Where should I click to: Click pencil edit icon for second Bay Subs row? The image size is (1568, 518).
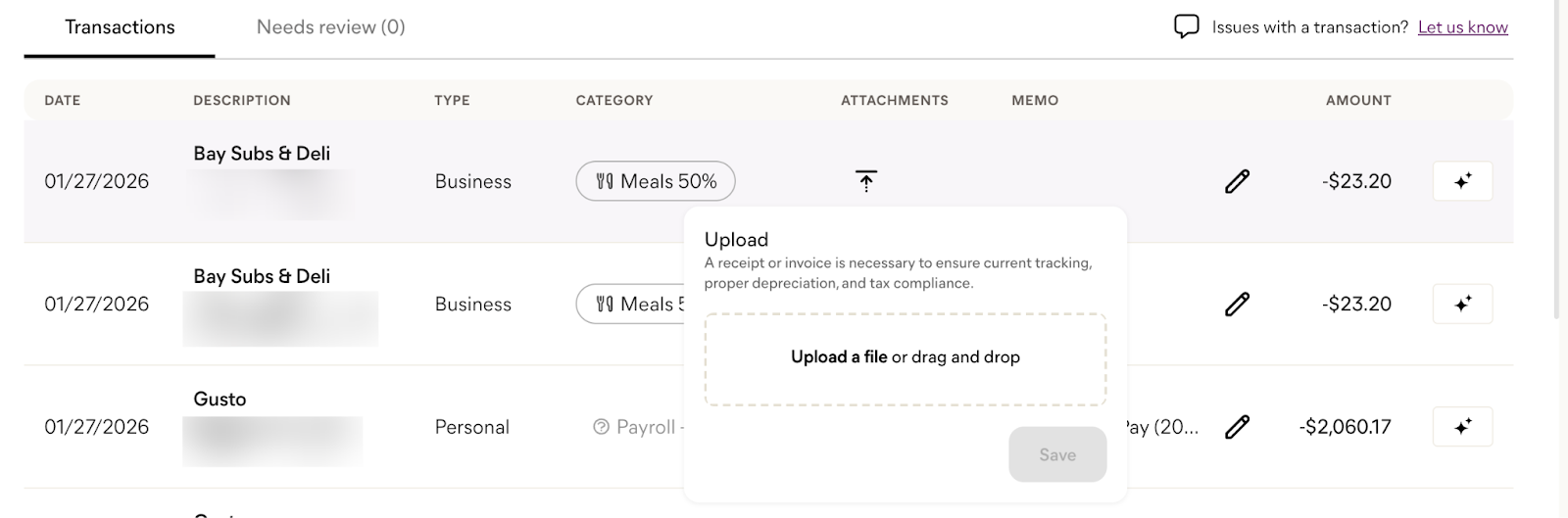(x=1237, y=305)
